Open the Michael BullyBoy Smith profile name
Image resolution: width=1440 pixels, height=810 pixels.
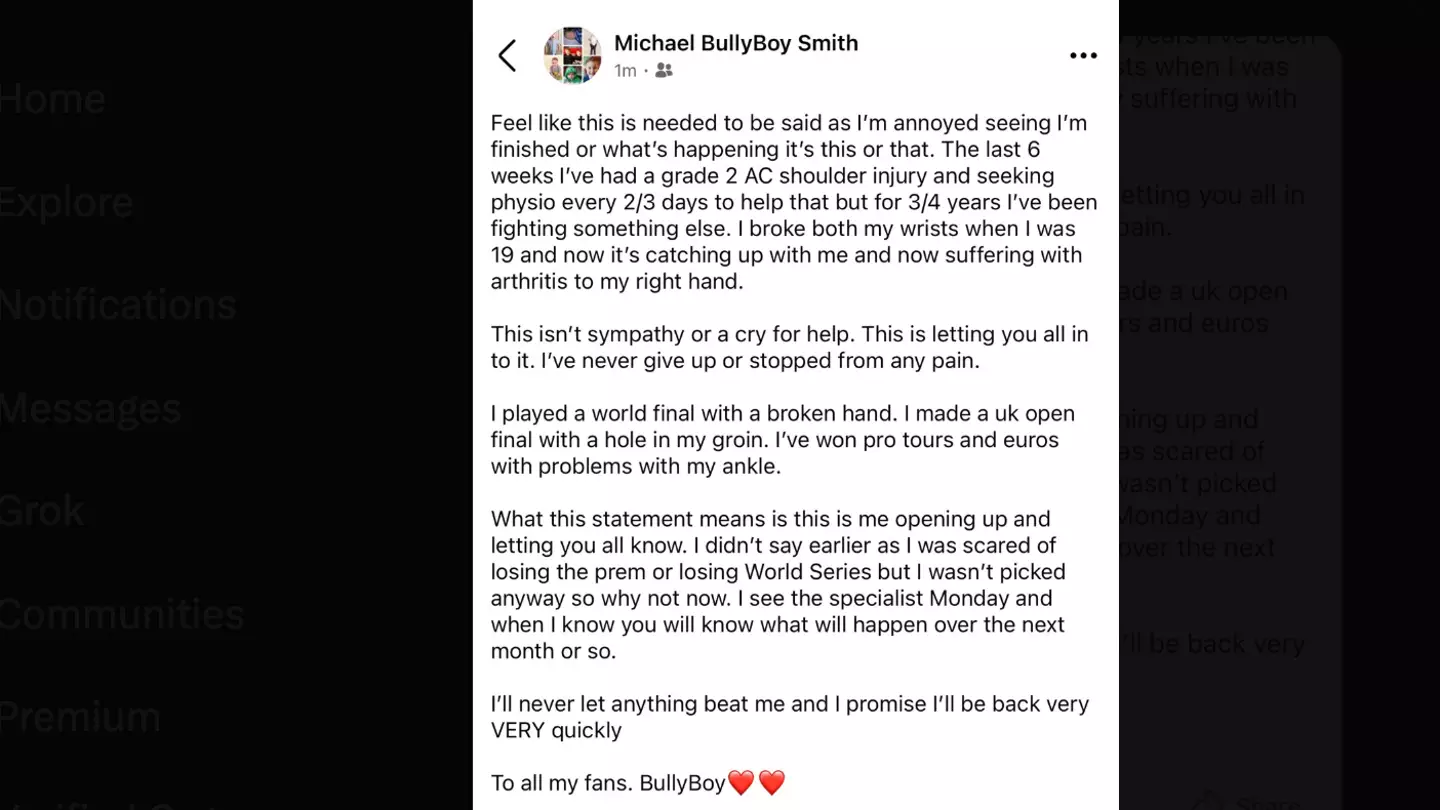(735, 43)
